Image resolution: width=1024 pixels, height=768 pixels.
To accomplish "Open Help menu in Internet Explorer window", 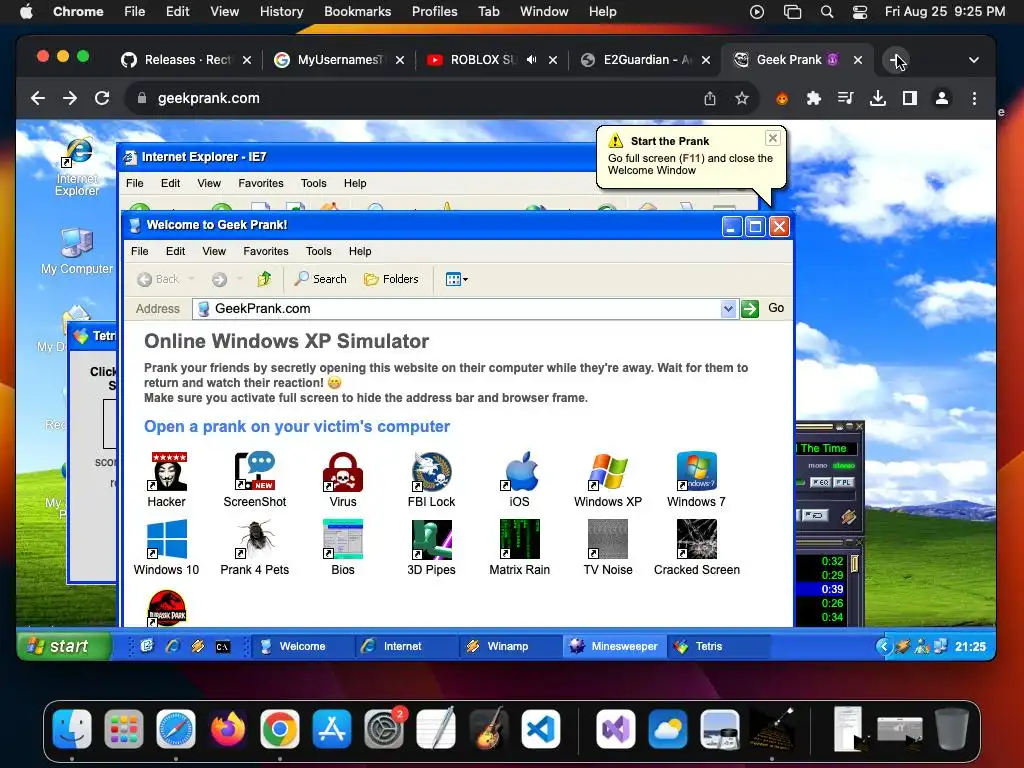I will [355, 184].
